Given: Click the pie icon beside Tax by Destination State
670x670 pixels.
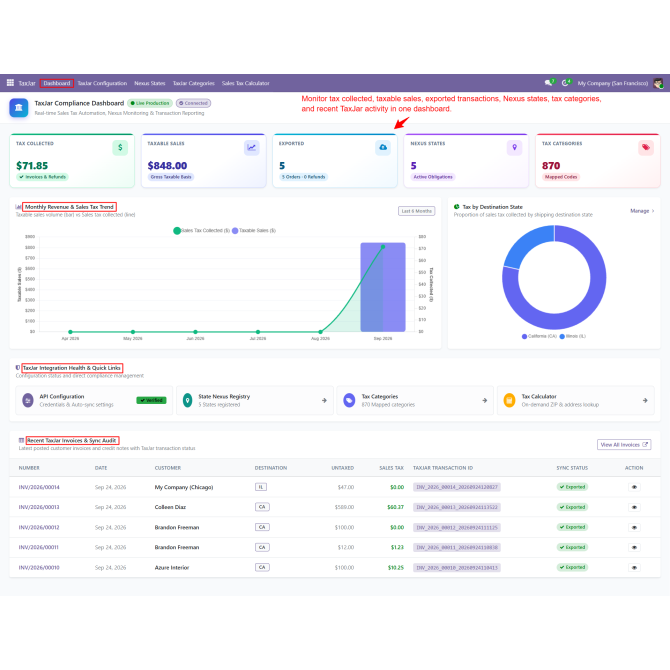Looking at the screenshot, I should pos(457,207).
